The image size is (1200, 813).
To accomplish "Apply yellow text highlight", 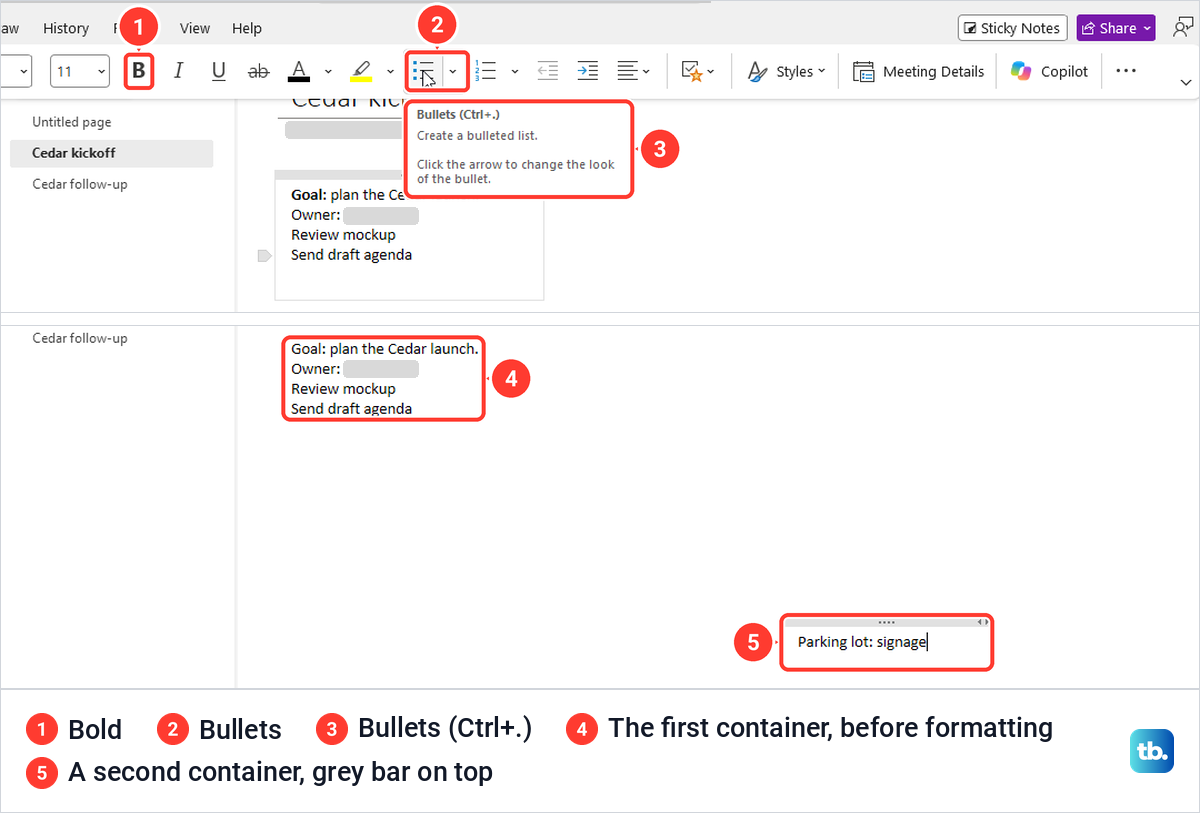I will pos(360,71).
